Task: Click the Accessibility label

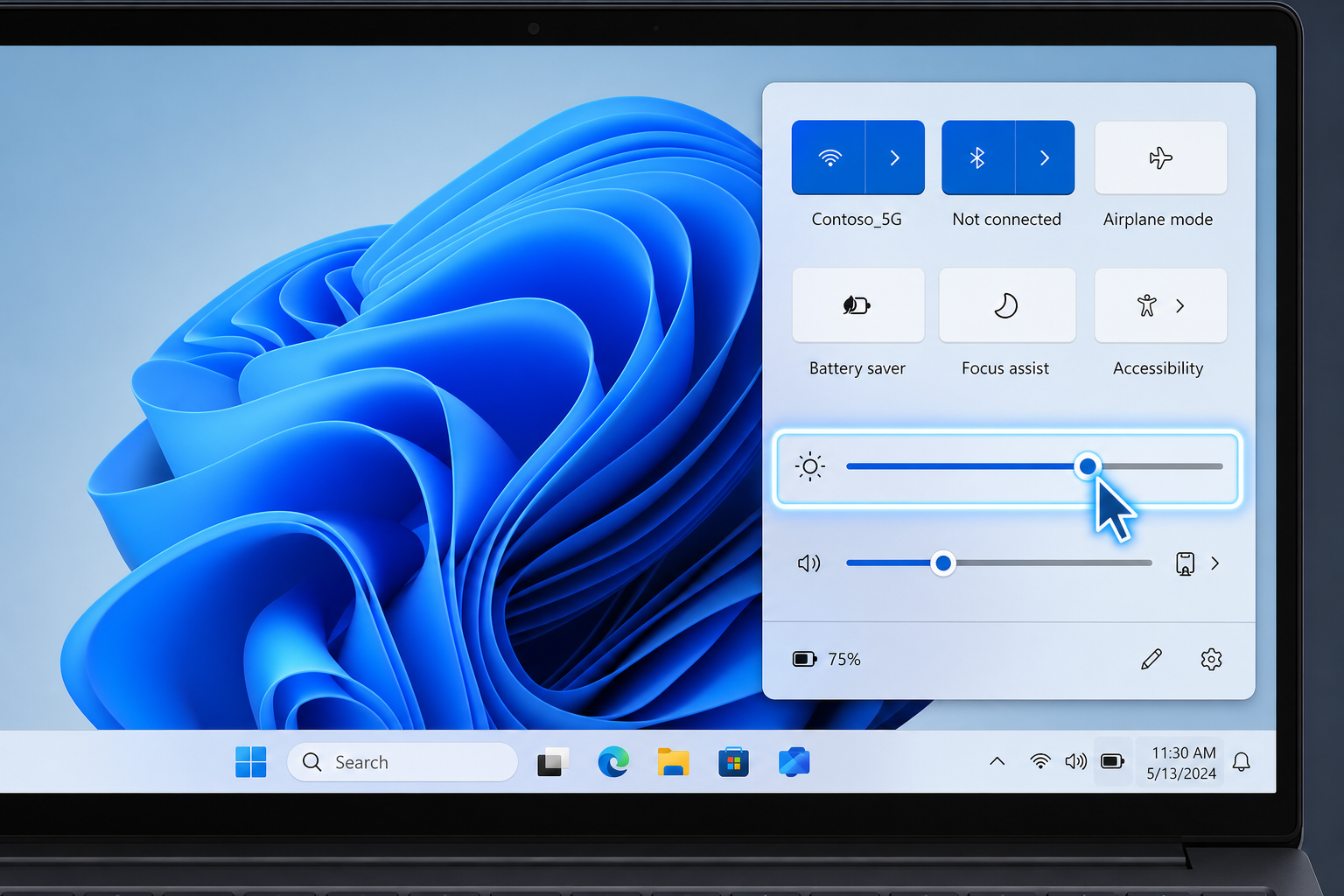Action: click(x=1158, y=368)
